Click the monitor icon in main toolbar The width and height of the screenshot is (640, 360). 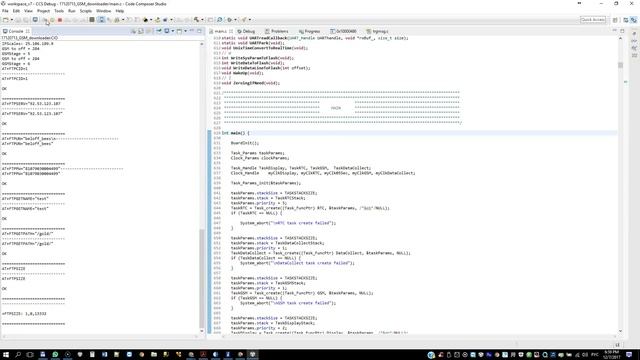tap(35, 20)
